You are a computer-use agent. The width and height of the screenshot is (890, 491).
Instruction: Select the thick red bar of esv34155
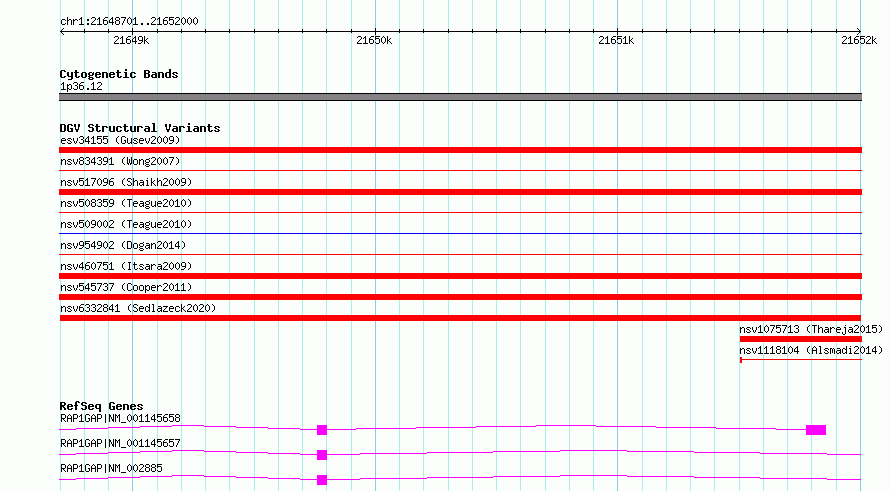click(x=460, y=150)
